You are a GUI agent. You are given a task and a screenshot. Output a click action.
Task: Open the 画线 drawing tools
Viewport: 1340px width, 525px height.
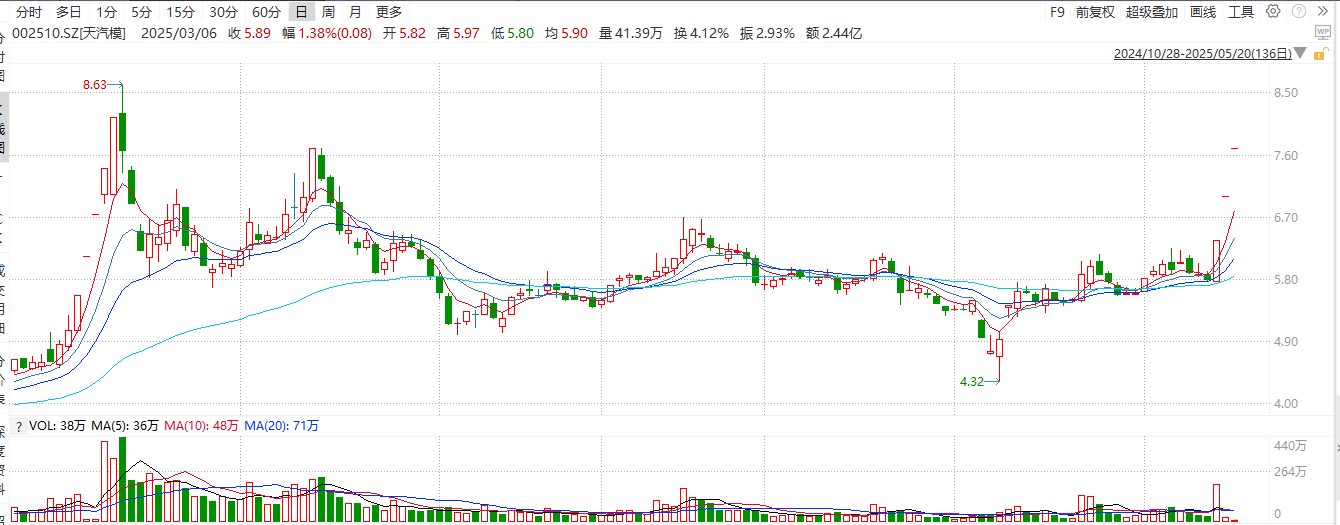1203,12
